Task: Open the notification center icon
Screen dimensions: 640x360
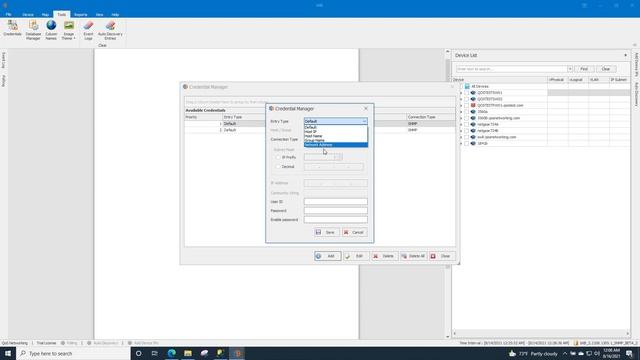Action: point(629,353)
